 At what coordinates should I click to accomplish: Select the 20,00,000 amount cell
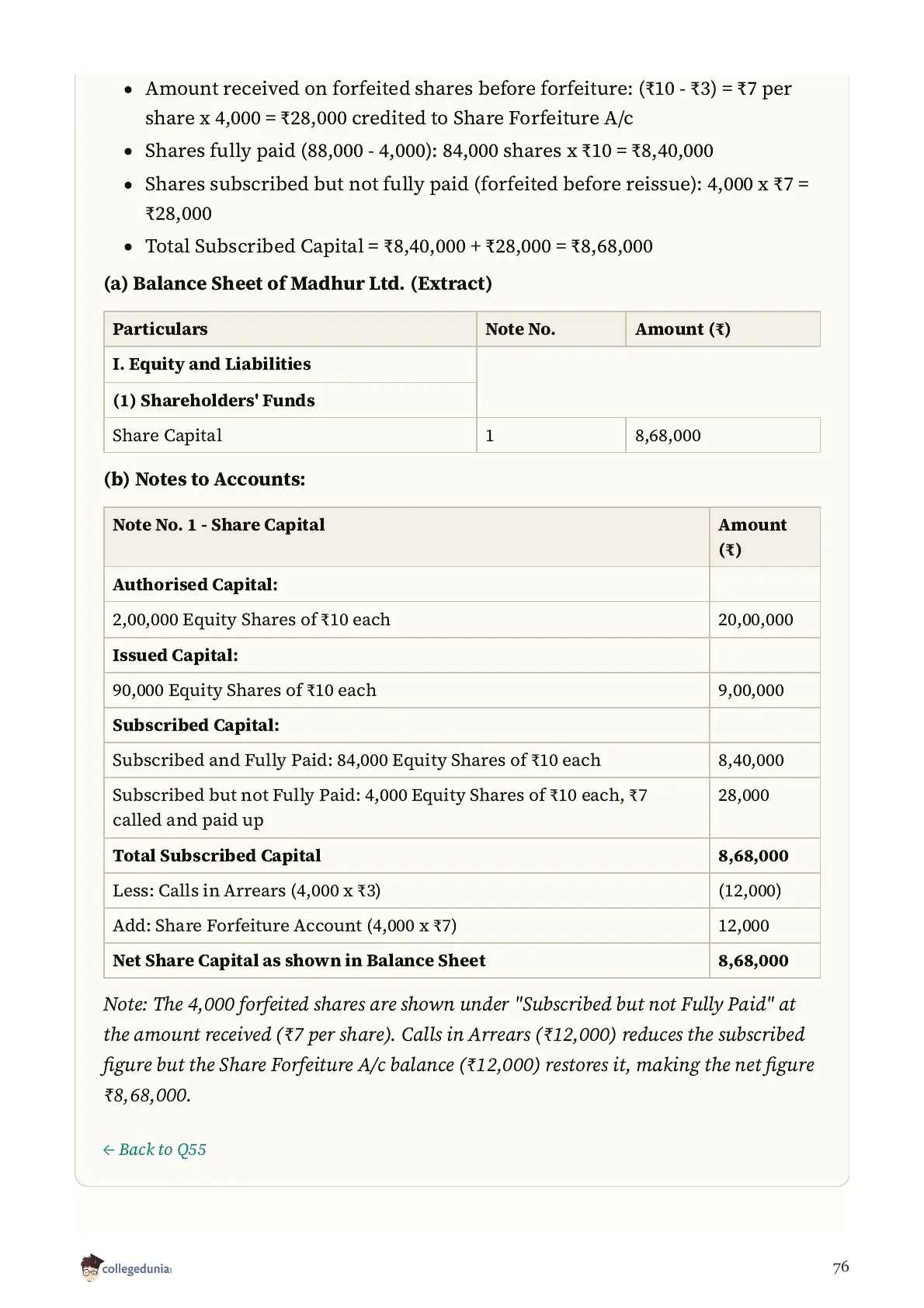tap(764, 620)
